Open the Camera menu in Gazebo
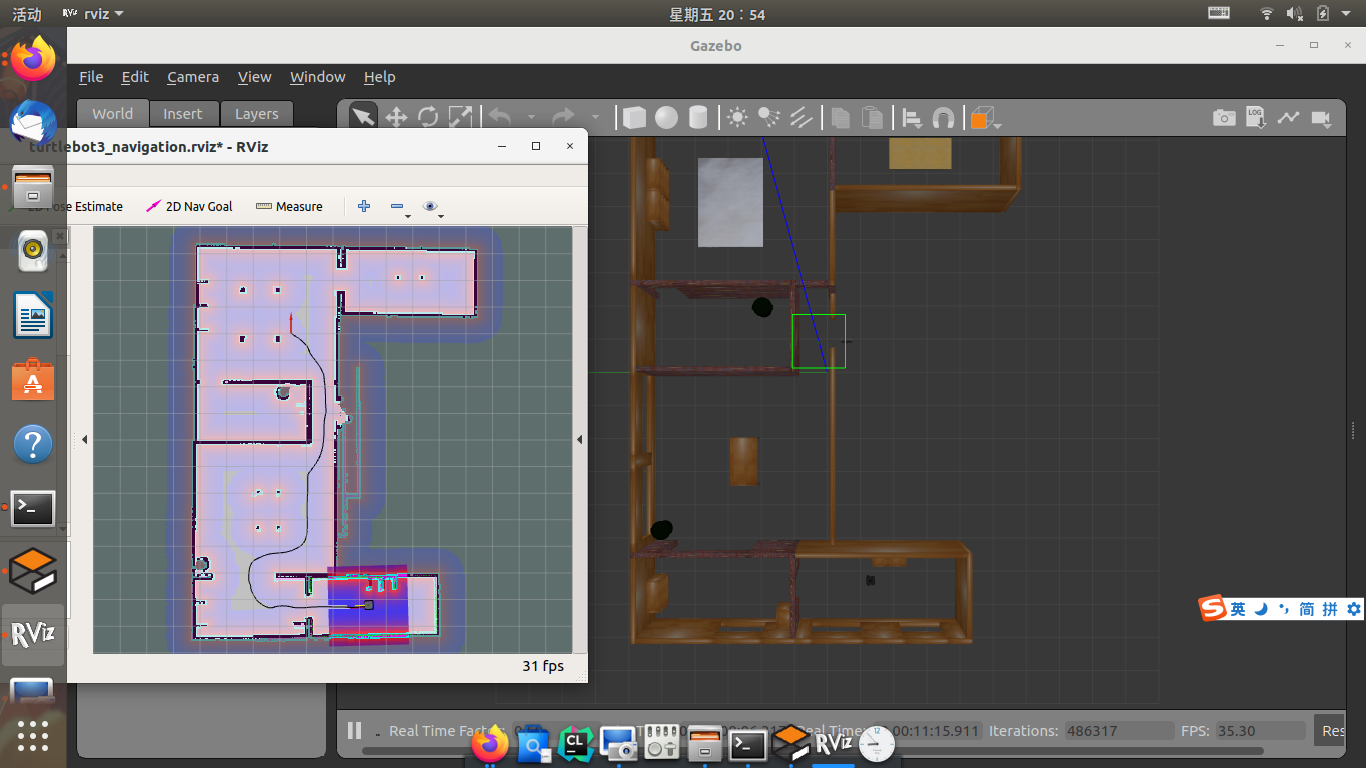Image resolution: width=1366 pixels, height=768 pixels. click(x=193, y=77)
